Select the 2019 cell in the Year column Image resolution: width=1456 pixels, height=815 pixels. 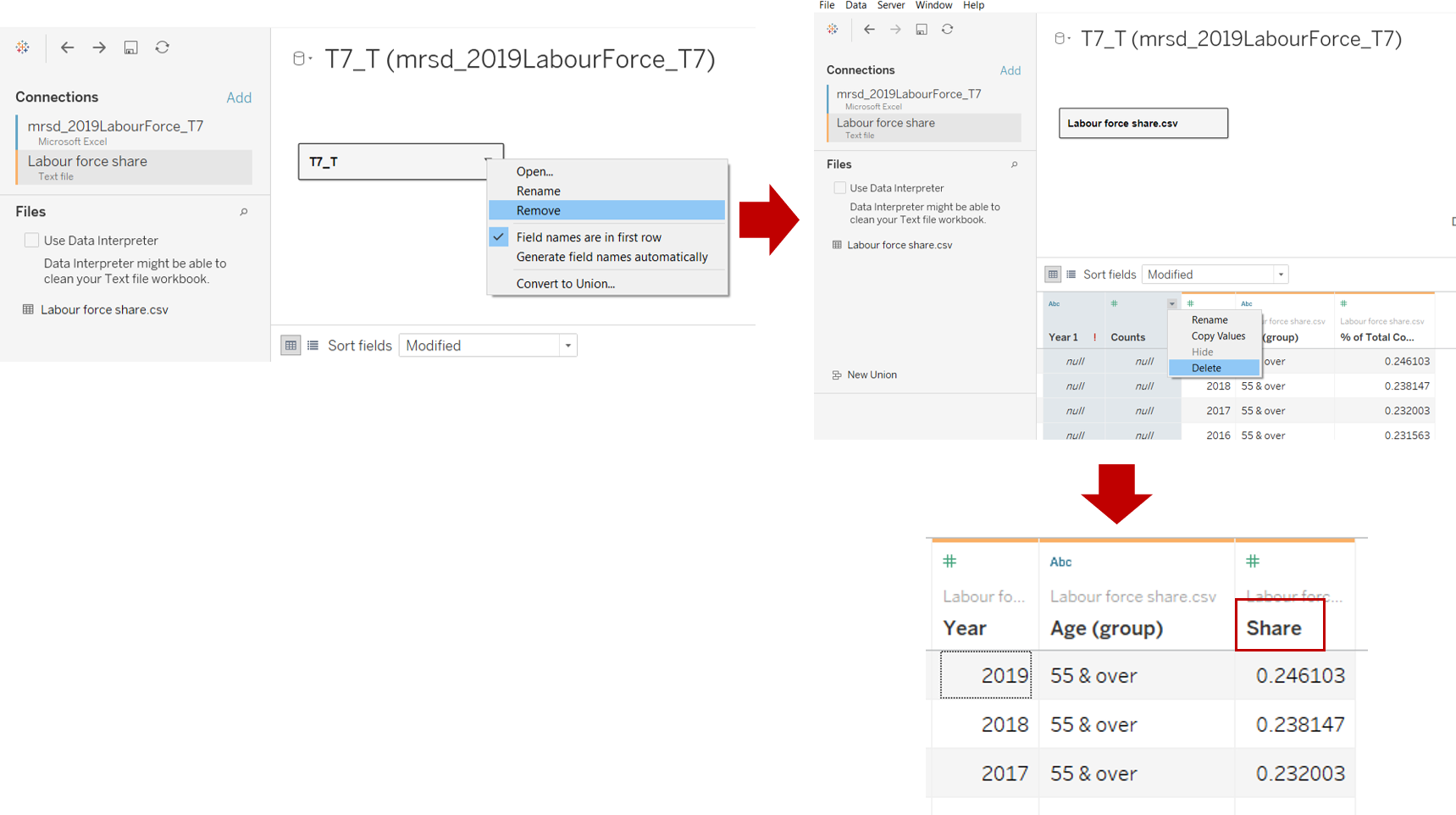(x=986, y=675)
